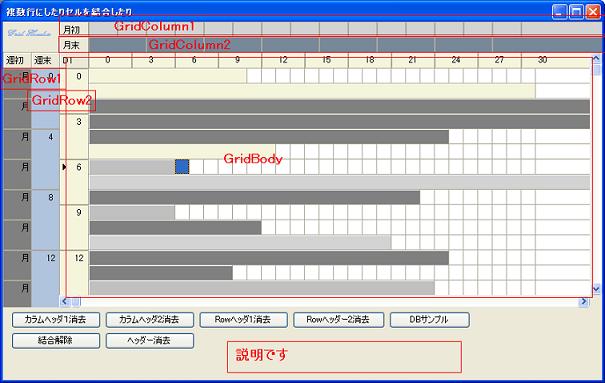The image size is (605, 383).
Task: Click the 結合解除 button
Action: coord(56,341)
